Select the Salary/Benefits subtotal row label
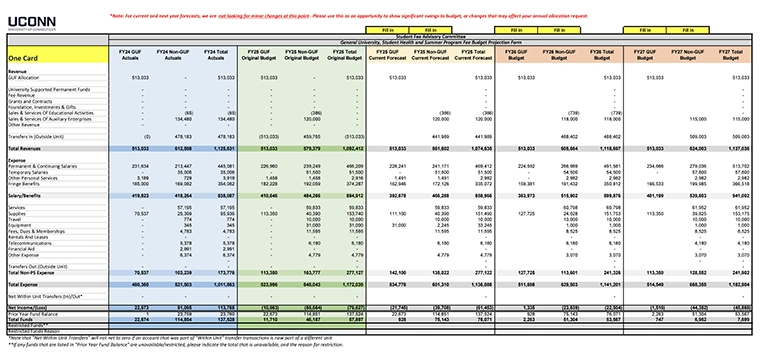Viewport: 760px width, 360px height. [x=24, y=196]
